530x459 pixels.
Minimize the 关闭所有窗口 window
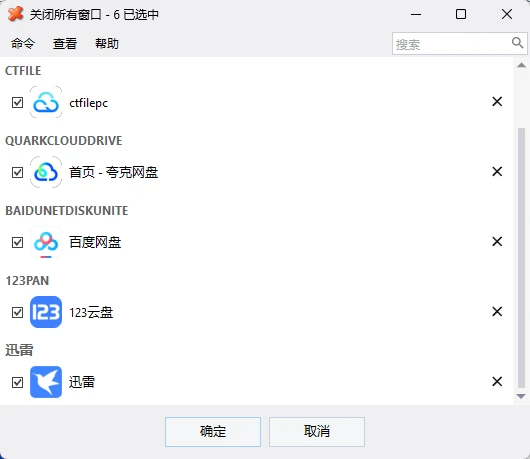click(416, 14)
